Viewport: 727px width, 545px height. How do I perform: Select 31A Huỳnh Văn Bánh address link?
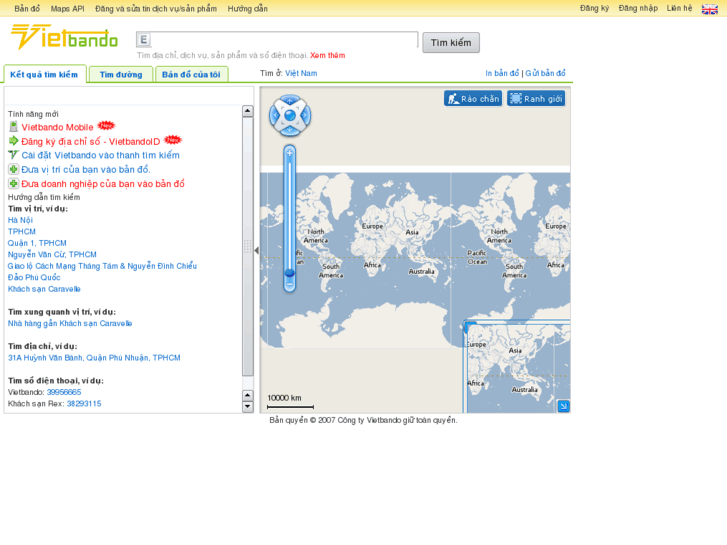click(94, 358)
